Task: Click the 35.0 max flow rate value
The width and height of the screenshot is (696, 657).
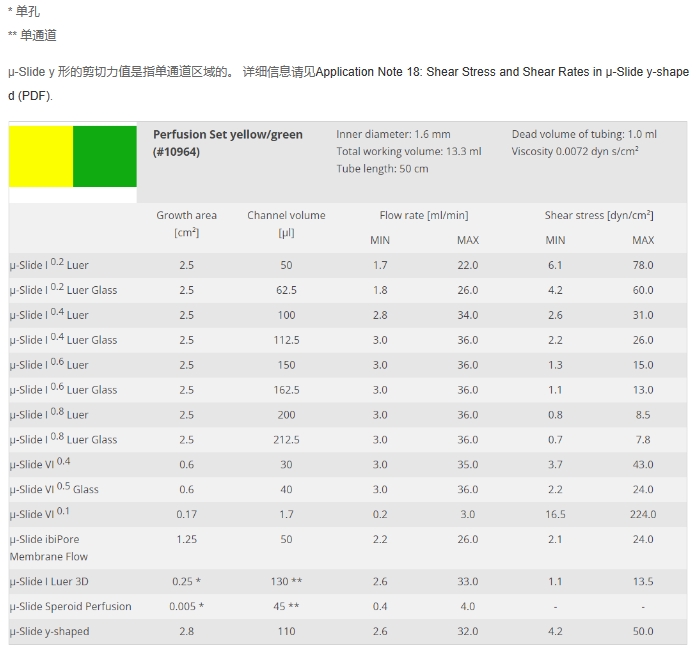Action: pos(468,464)
